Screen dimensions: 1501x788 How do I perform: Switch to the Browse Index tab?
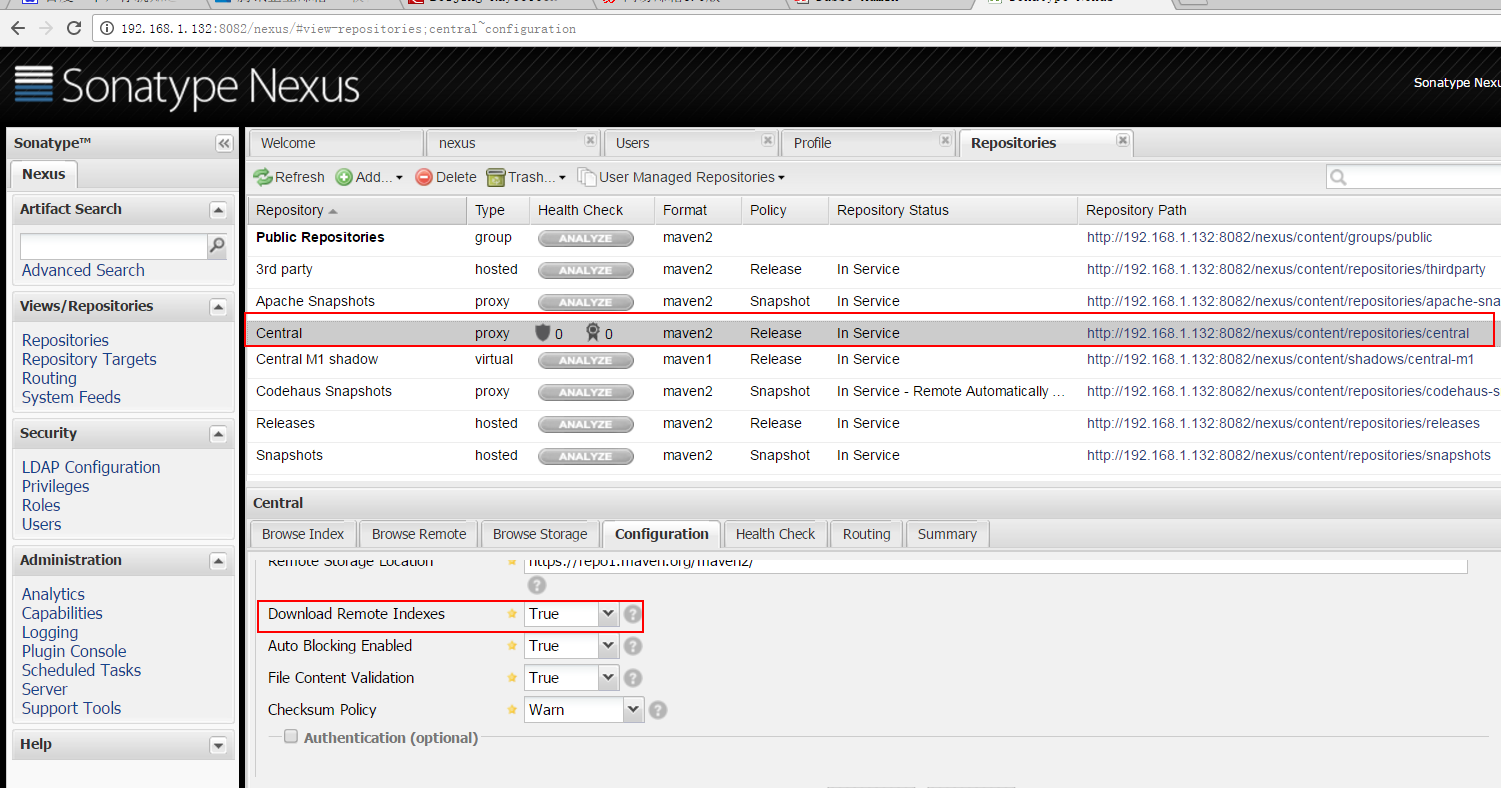303,534
